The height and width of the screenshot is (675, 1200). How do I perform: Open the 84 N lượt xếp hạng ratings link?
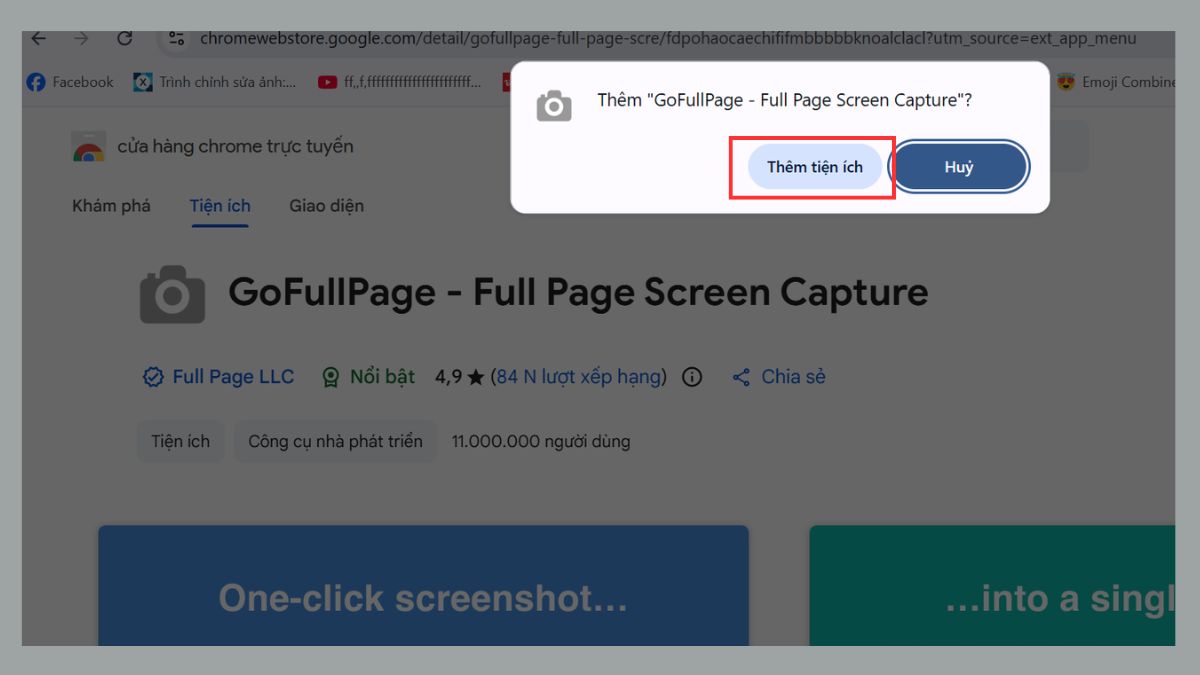[x=579, y=377]
